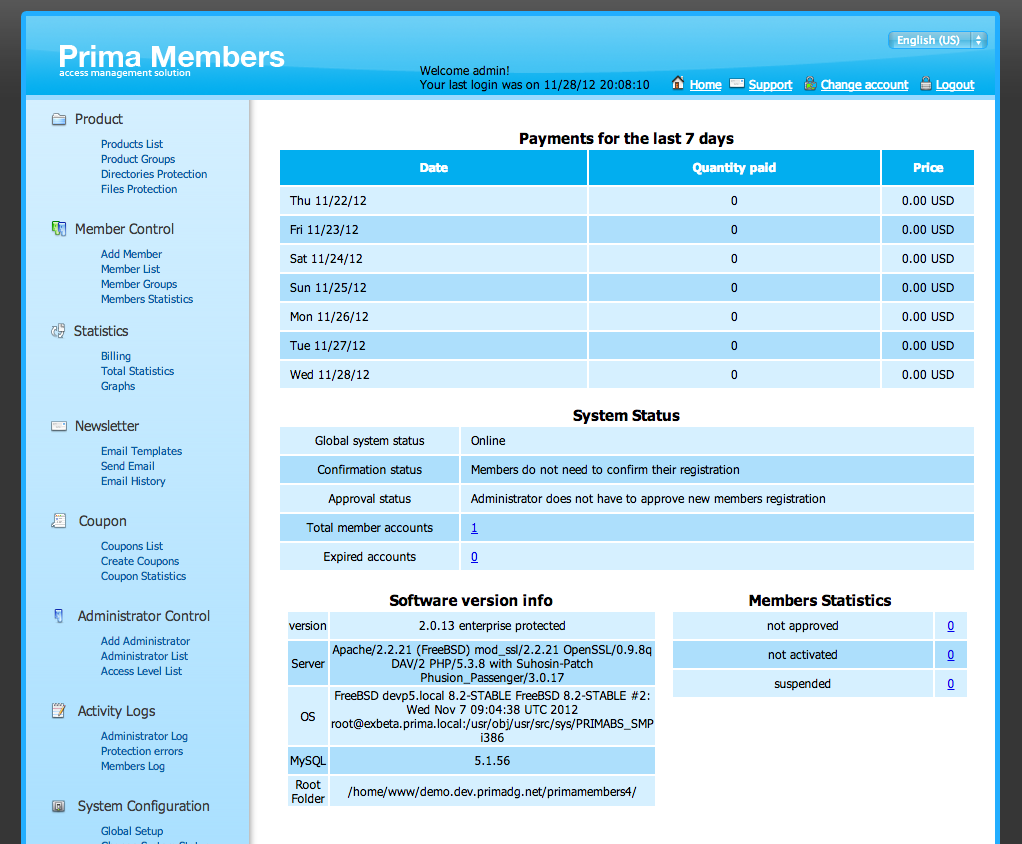Click the Change account link
This screenshot has width=1022, height=844.
click(863, 84)
